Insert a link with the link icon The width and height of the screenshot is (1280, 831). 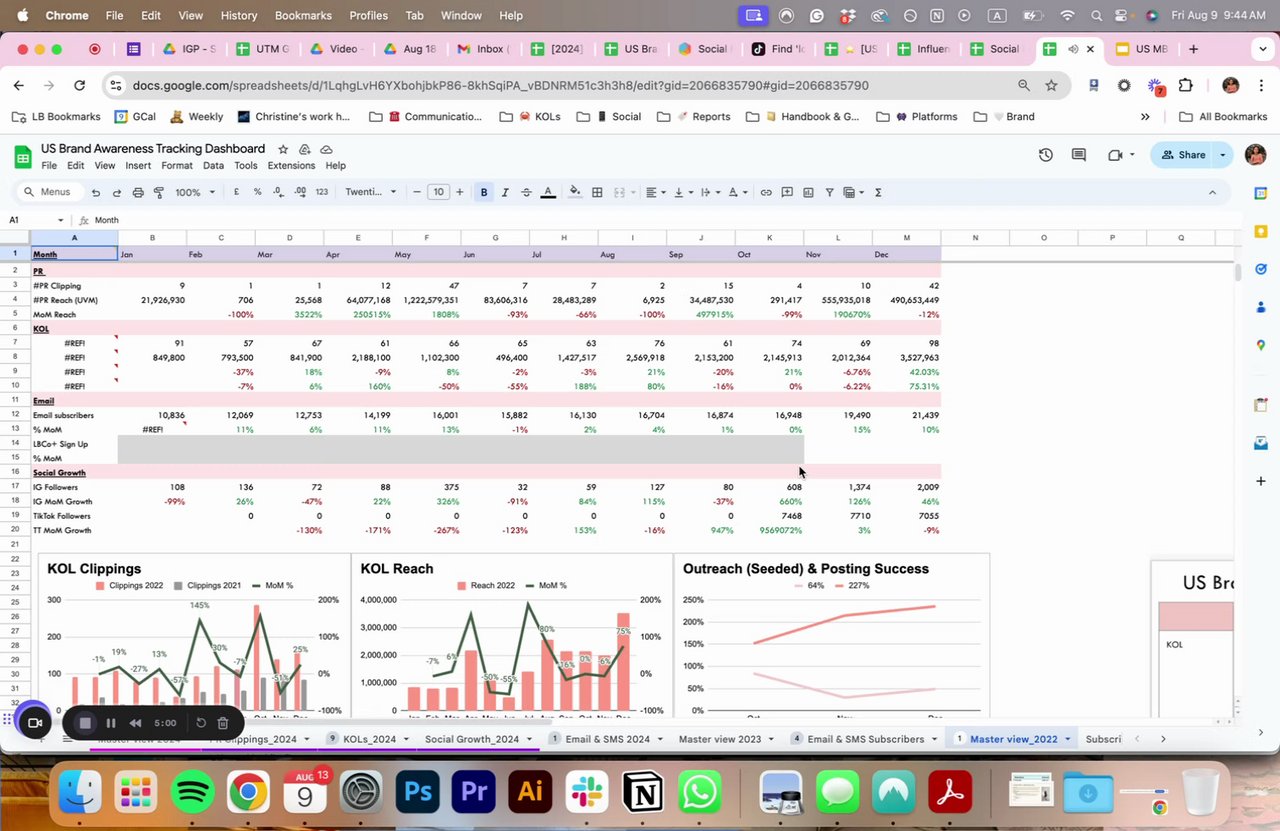(766, 192)
